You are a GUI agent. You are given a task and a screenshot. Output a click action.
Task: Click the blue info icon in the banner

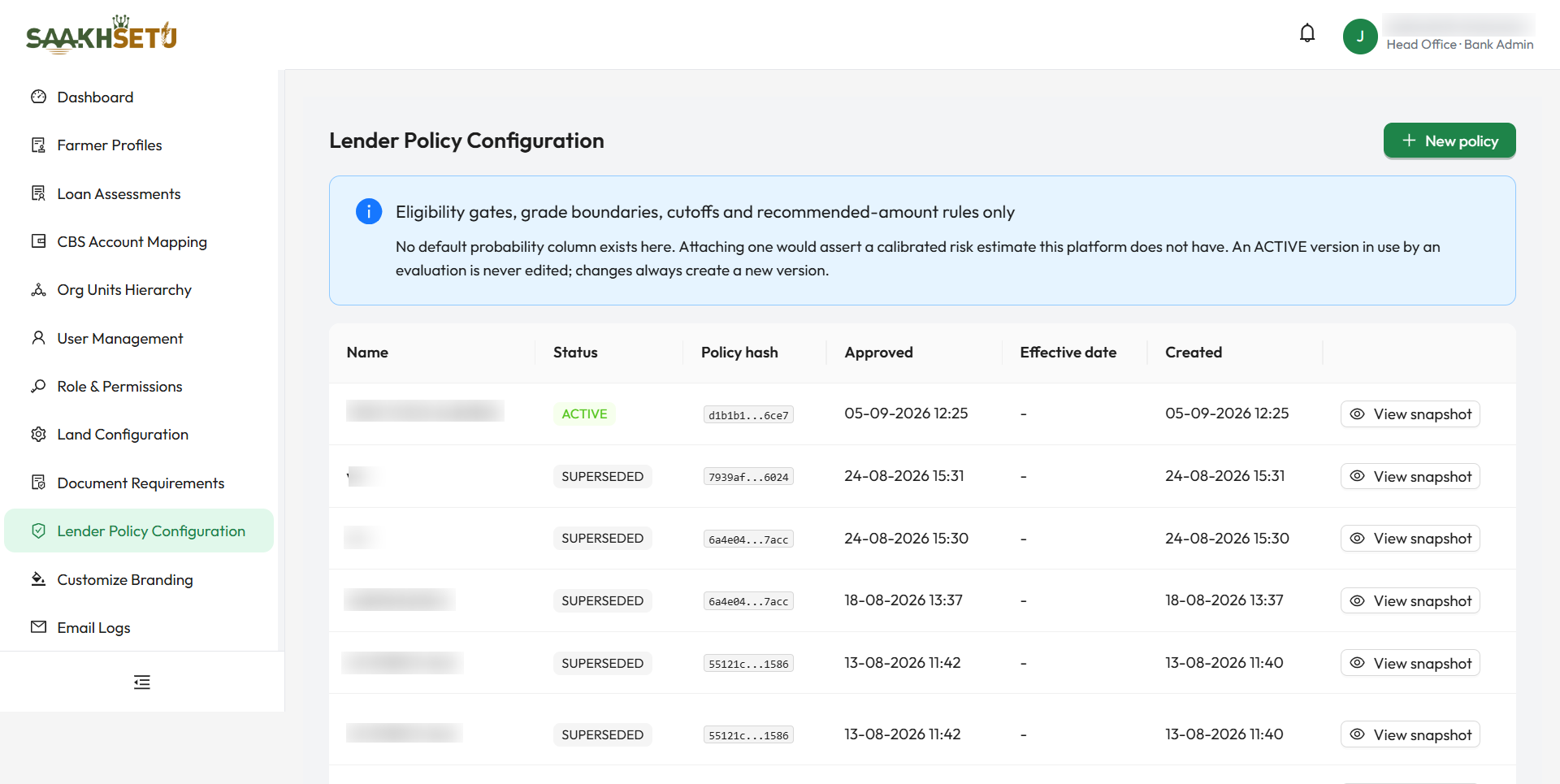(x=369, y=211)
